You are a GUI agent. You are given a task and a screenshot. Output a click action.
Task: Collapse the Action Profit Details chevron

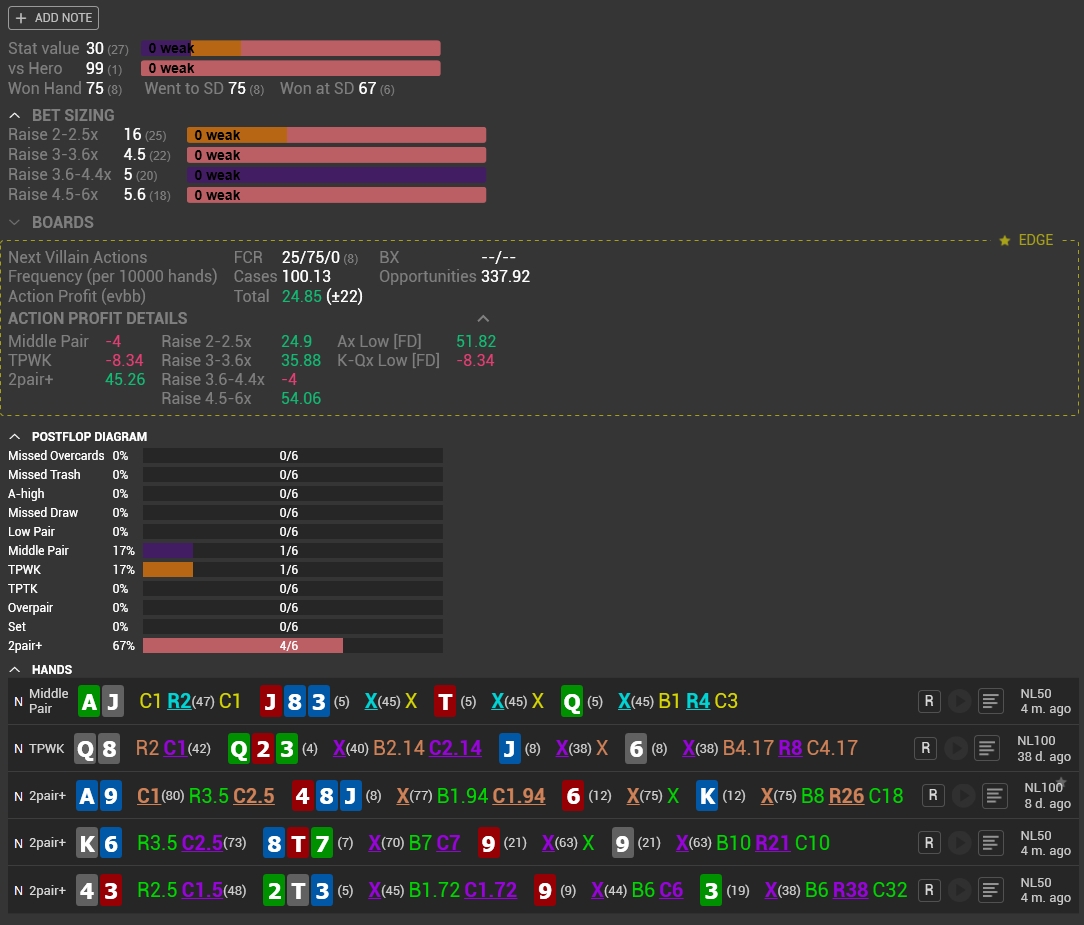pos(483,319)
